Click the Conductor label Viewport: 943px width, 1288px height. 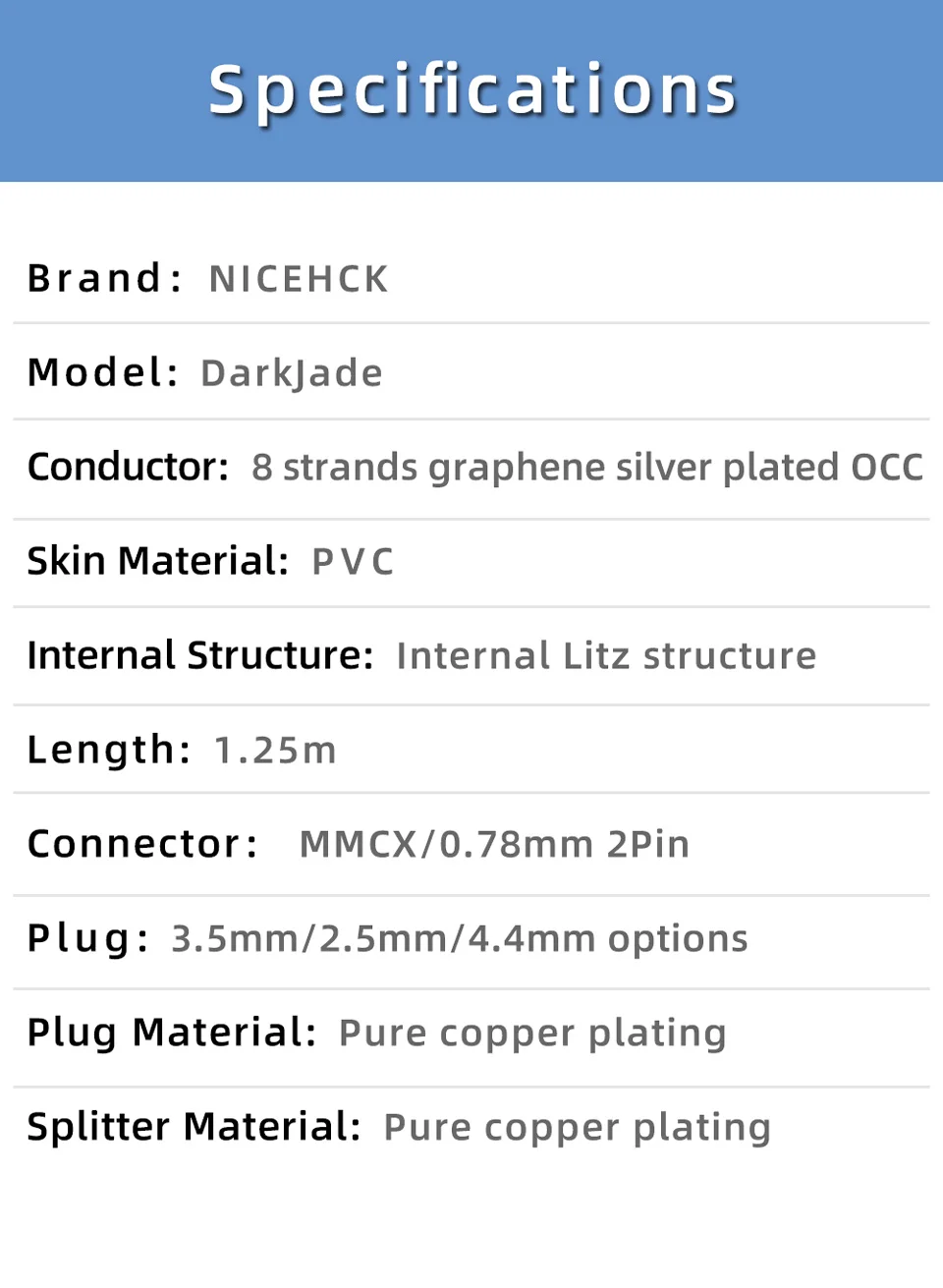pos(128,467)
